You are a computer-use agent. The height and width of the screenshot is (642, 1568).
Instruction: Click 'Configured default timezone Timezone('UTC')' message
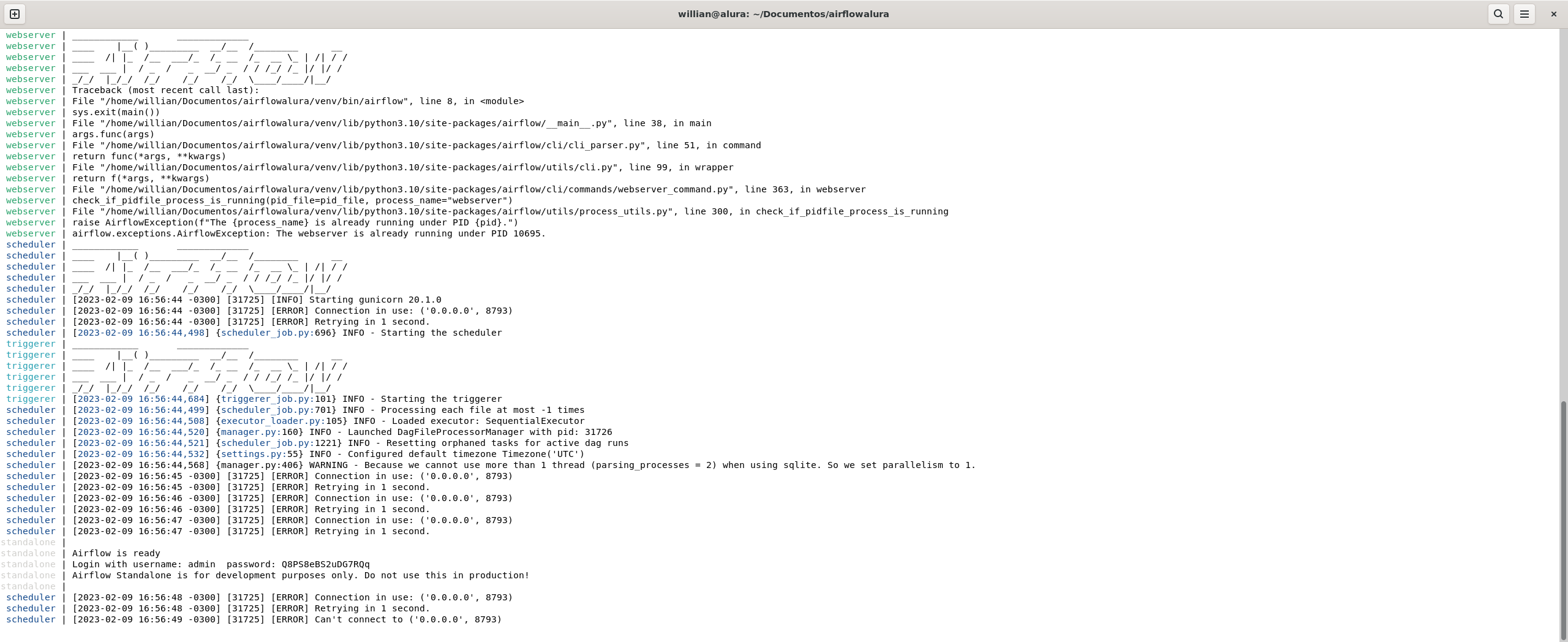pyautogui.click(x=466, y=454)
